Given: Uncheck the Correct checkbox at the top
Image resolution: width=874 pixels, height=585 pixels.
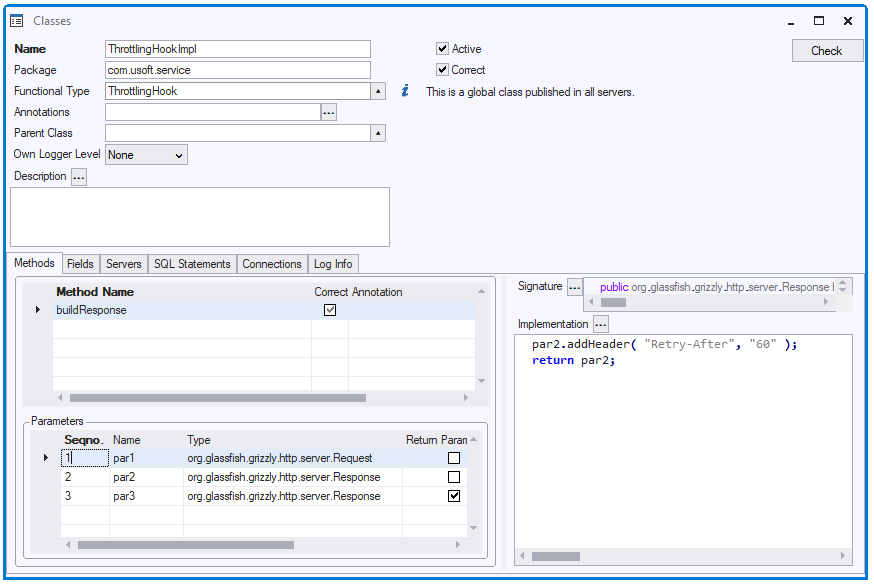Looking at the screenshot, I should [x=443, y=70].
